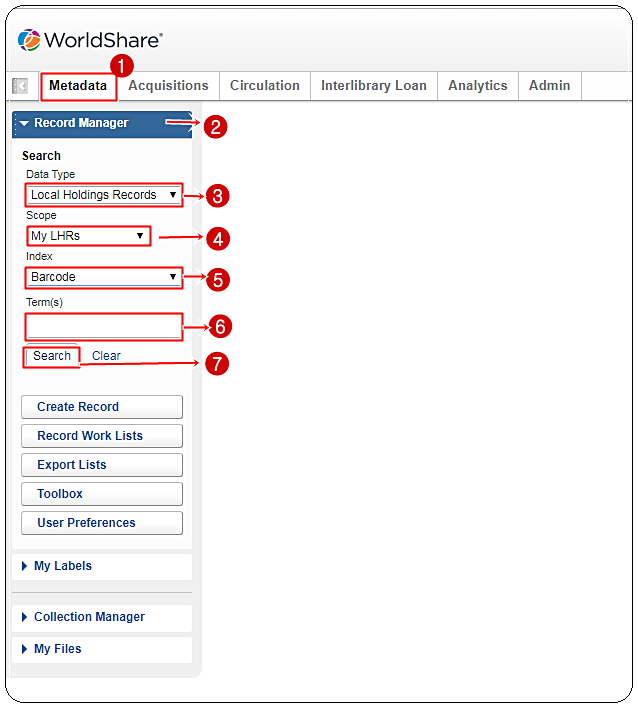The image size is (638, 708).
Task: Open the Data Type dropdown
Action: point(103,195)
